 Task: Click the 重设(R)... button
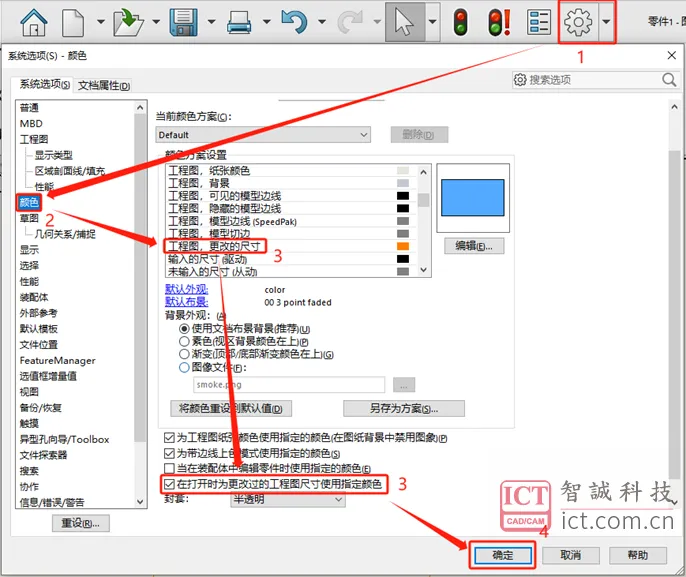[80, 523]
